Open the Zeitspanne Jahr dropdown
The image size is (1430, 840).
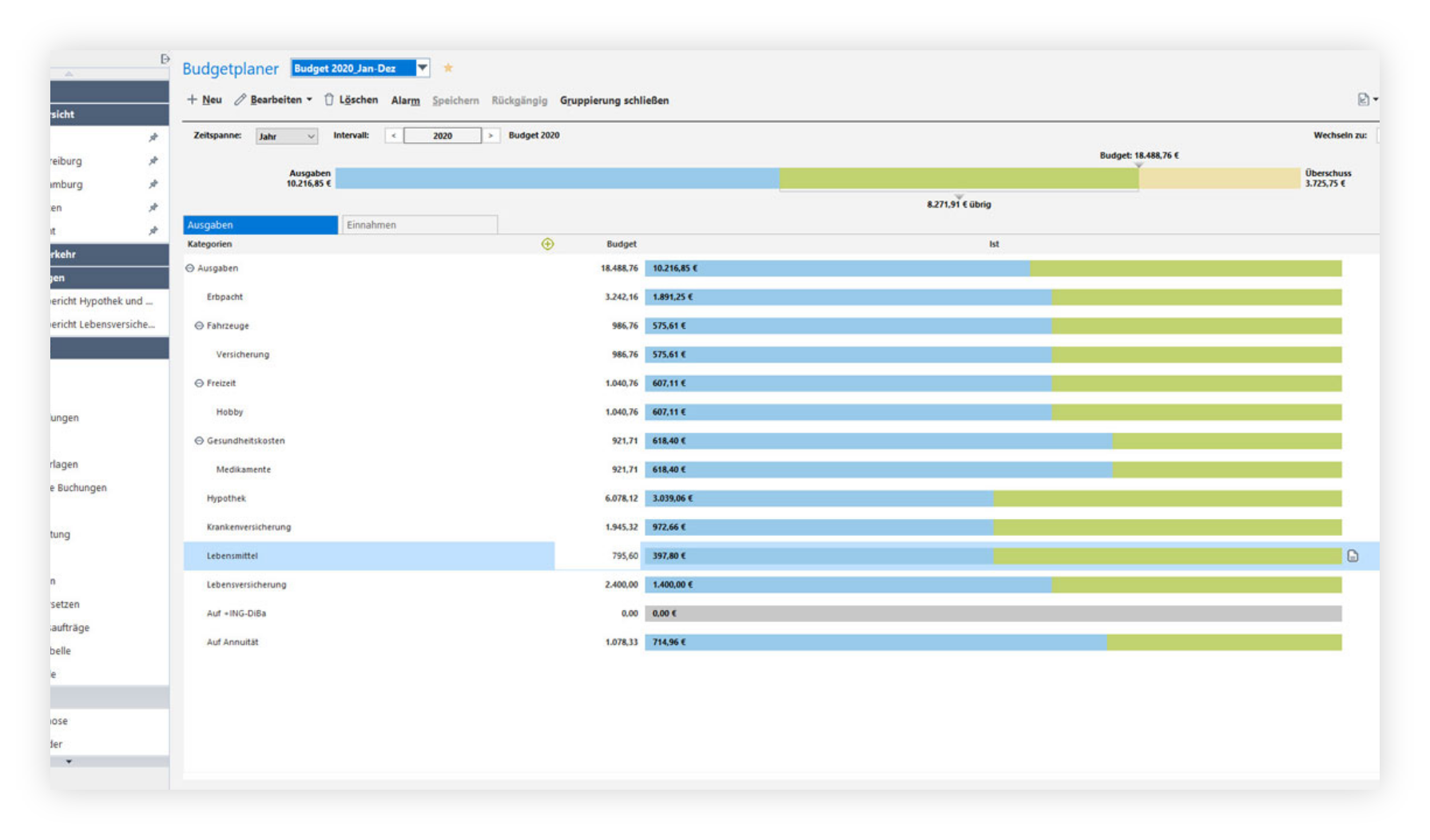pyautogui.click(x=286, y=137)
